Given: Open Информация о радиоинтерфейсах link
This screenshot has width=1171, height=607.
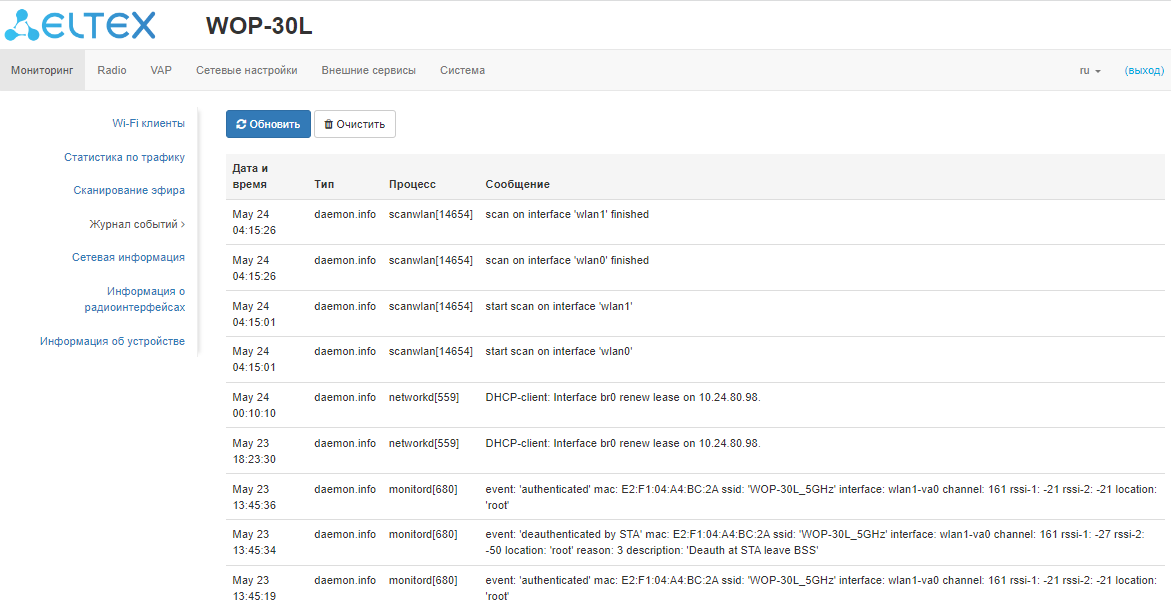Looking at the screenshot, I should (x=145, y=299).
